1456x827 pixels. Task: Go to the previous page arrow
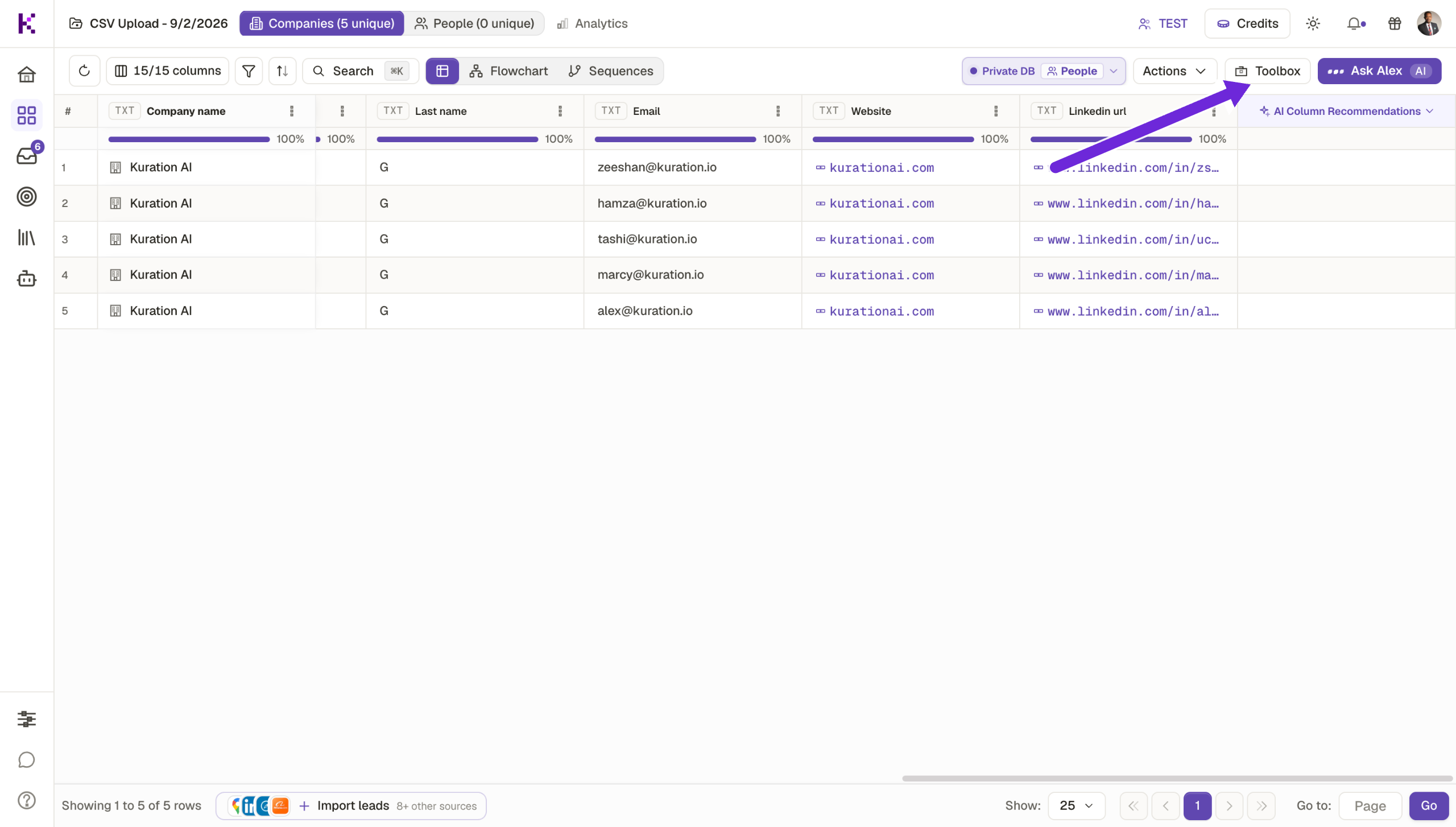pos(1165,806)
